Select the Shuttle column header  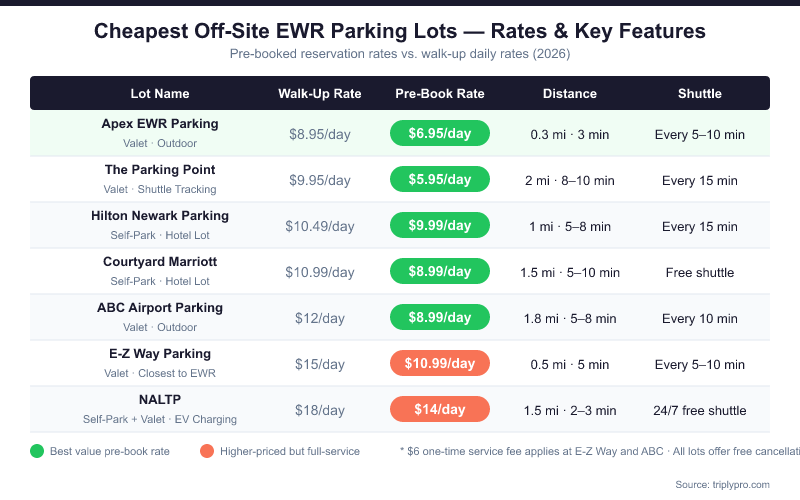(x=700, y=94)
